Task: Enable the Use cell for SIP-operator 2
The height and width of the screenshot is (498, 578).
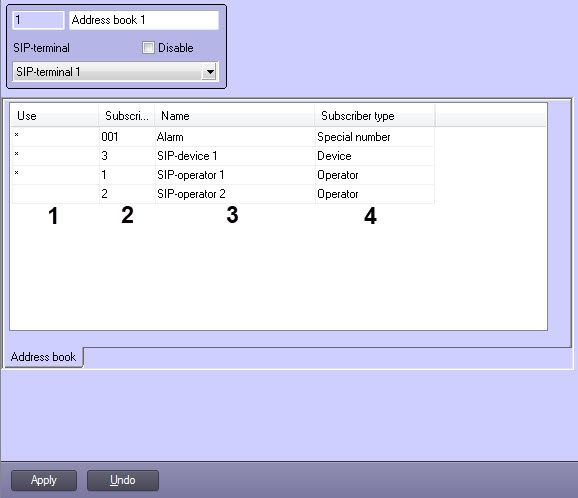Action: point(55,194)
